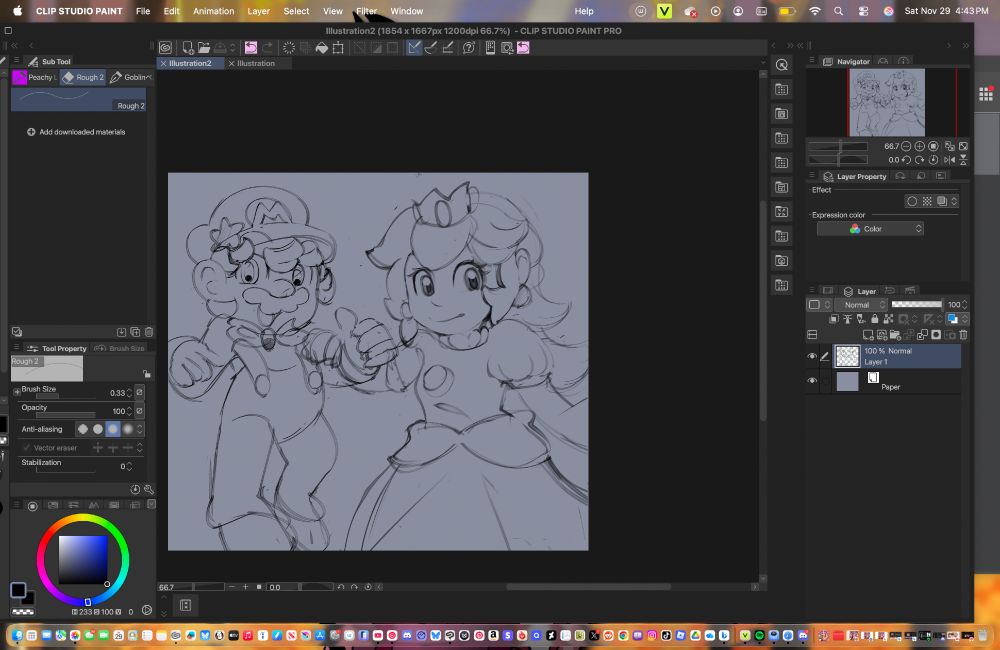The image size is (1000, 650).
Task: Apply Tone effect in Layer Property
Action: [927, 202]
